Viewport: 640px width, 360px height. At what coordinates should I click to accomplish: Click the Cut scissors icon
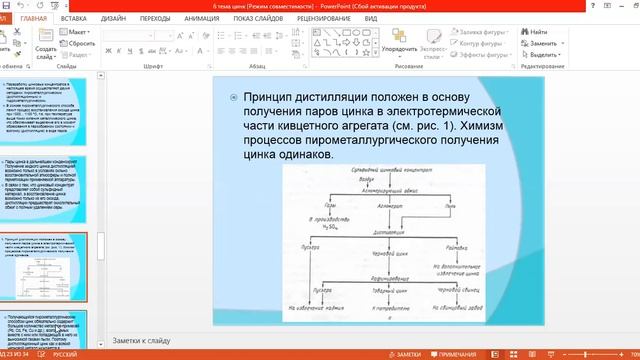[x=17, y=31]
